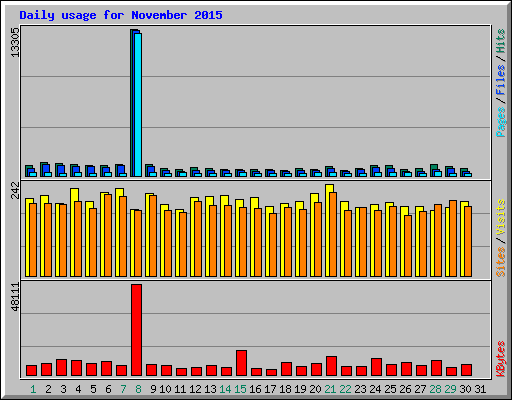Click day label 11 on the axis
Screen dimensions: 512x400
click(x=180, y=389)
